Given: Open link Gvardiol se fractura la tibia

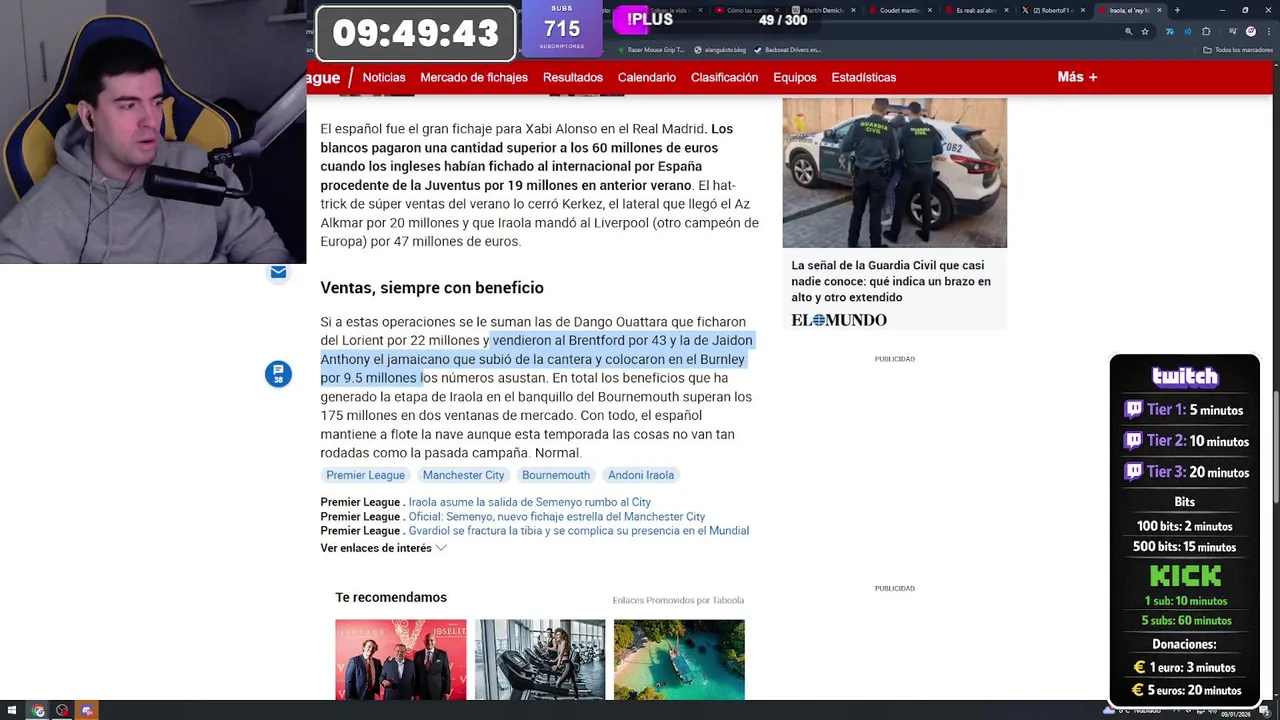Looking at the screenshot, I should tap(579, 530).
